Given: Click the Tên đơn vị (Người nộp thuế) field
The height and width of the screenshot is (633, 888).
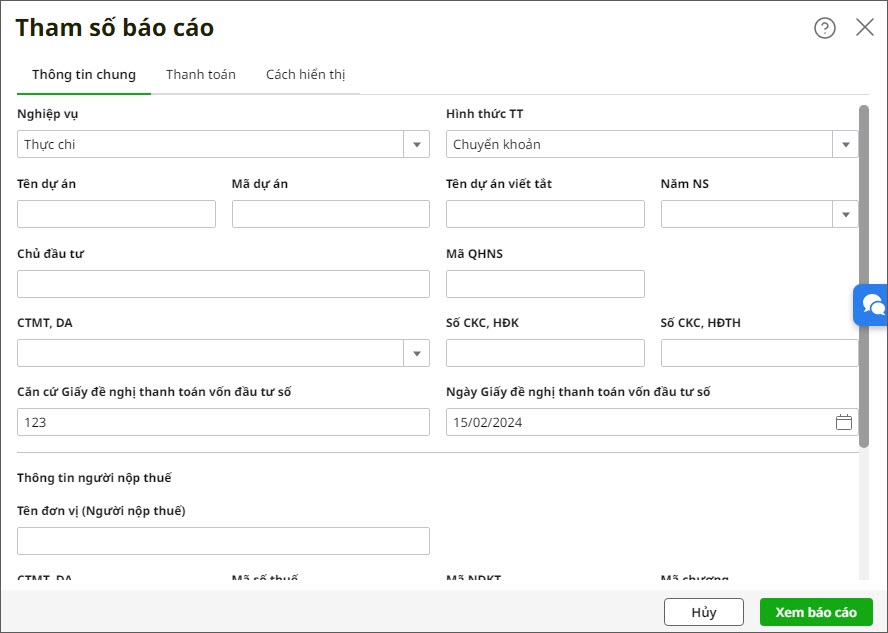Looking at the screenshot, I should point(223,541).
